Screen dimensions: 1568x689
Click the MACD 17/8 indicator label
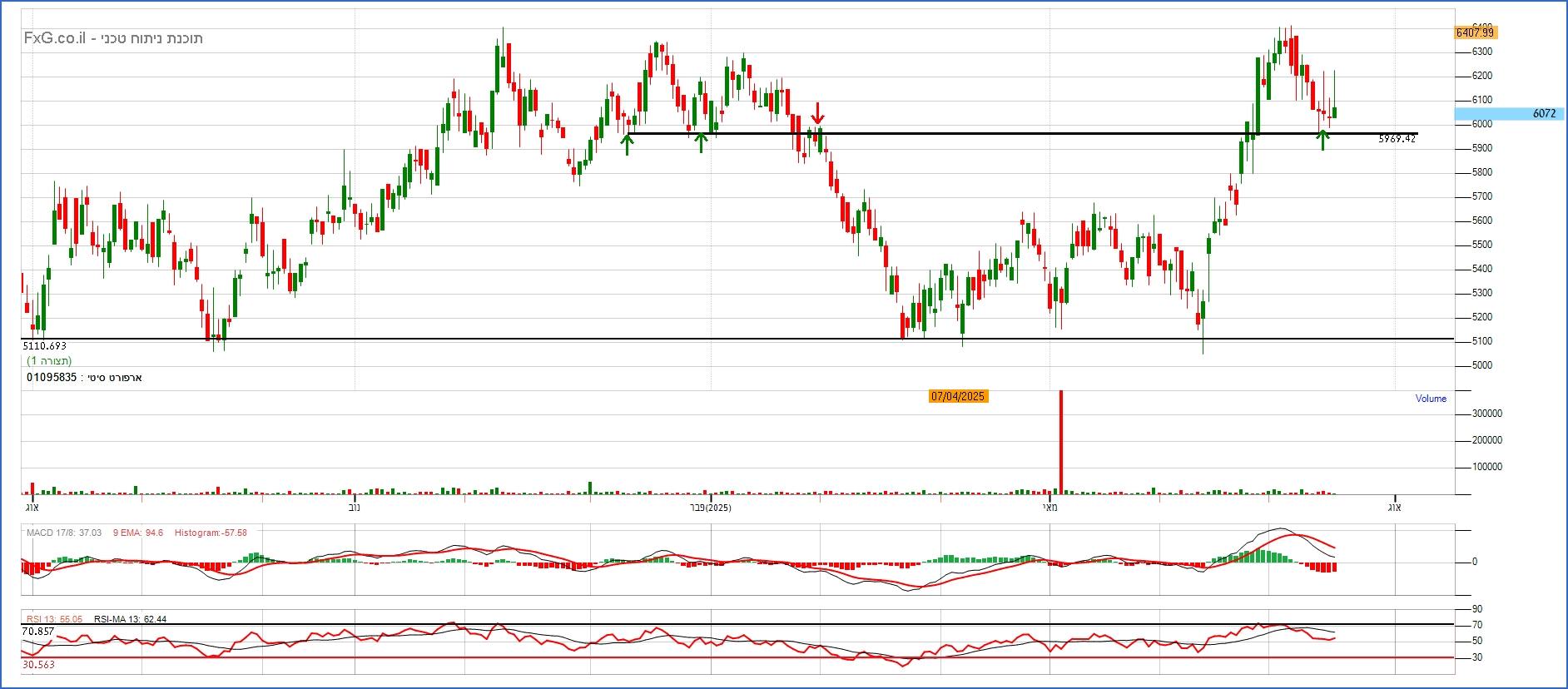tap(64, 533)
